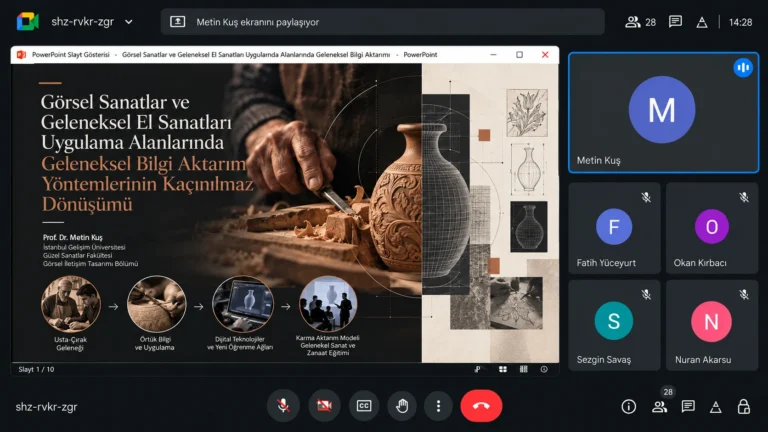Minimize the shared PowerPoint window
The width and height of the screenshot is (768, 432).
(x=493, y=54)
